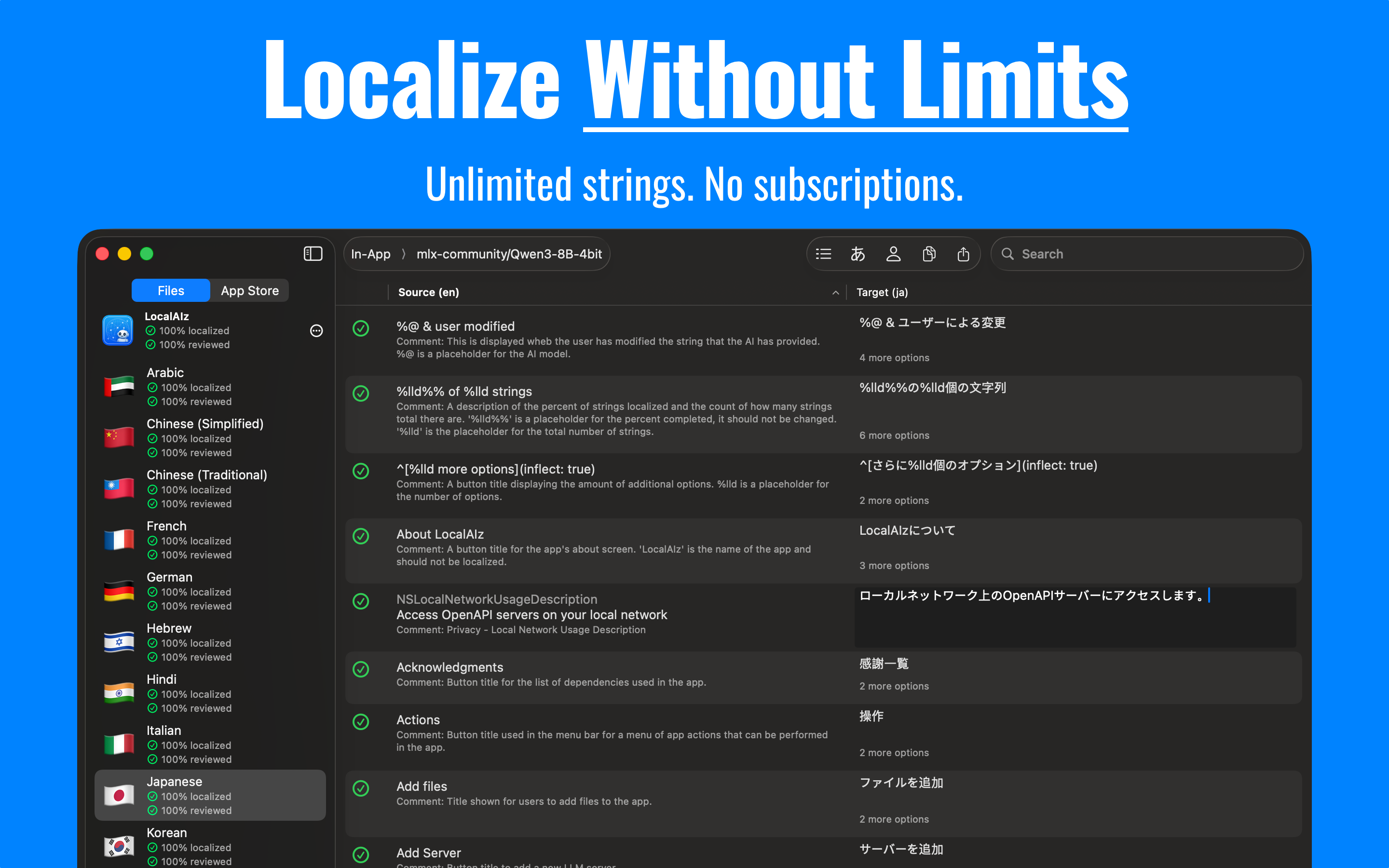Image resolution: width=1389 pixels, height=868 pixels.
Task: Click the LocalAIz app icon
Action: click(x=118, y=331)
